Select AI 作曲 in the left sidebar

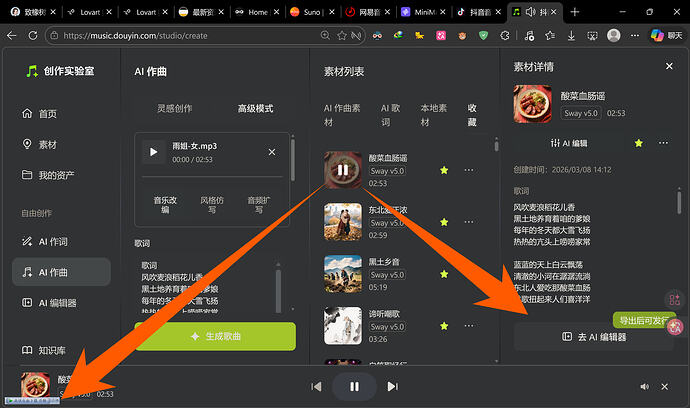pyautogui.click(x=61, y=272)
